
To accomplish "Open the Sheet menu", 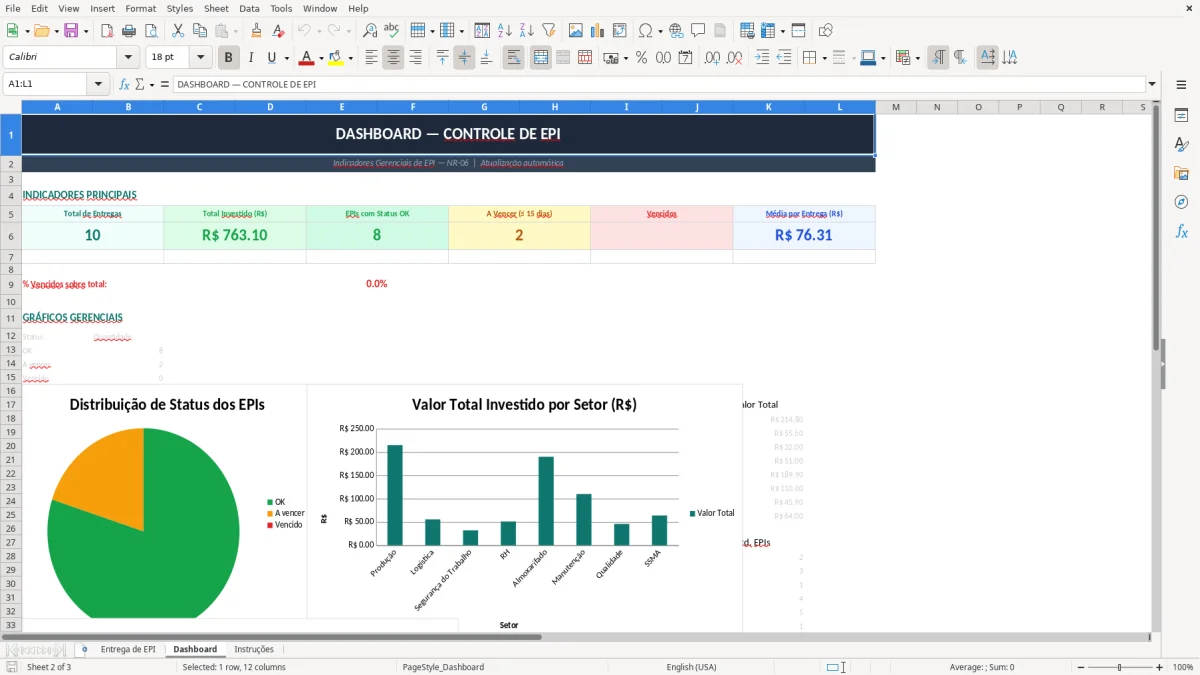I will (x=216, y=8).
